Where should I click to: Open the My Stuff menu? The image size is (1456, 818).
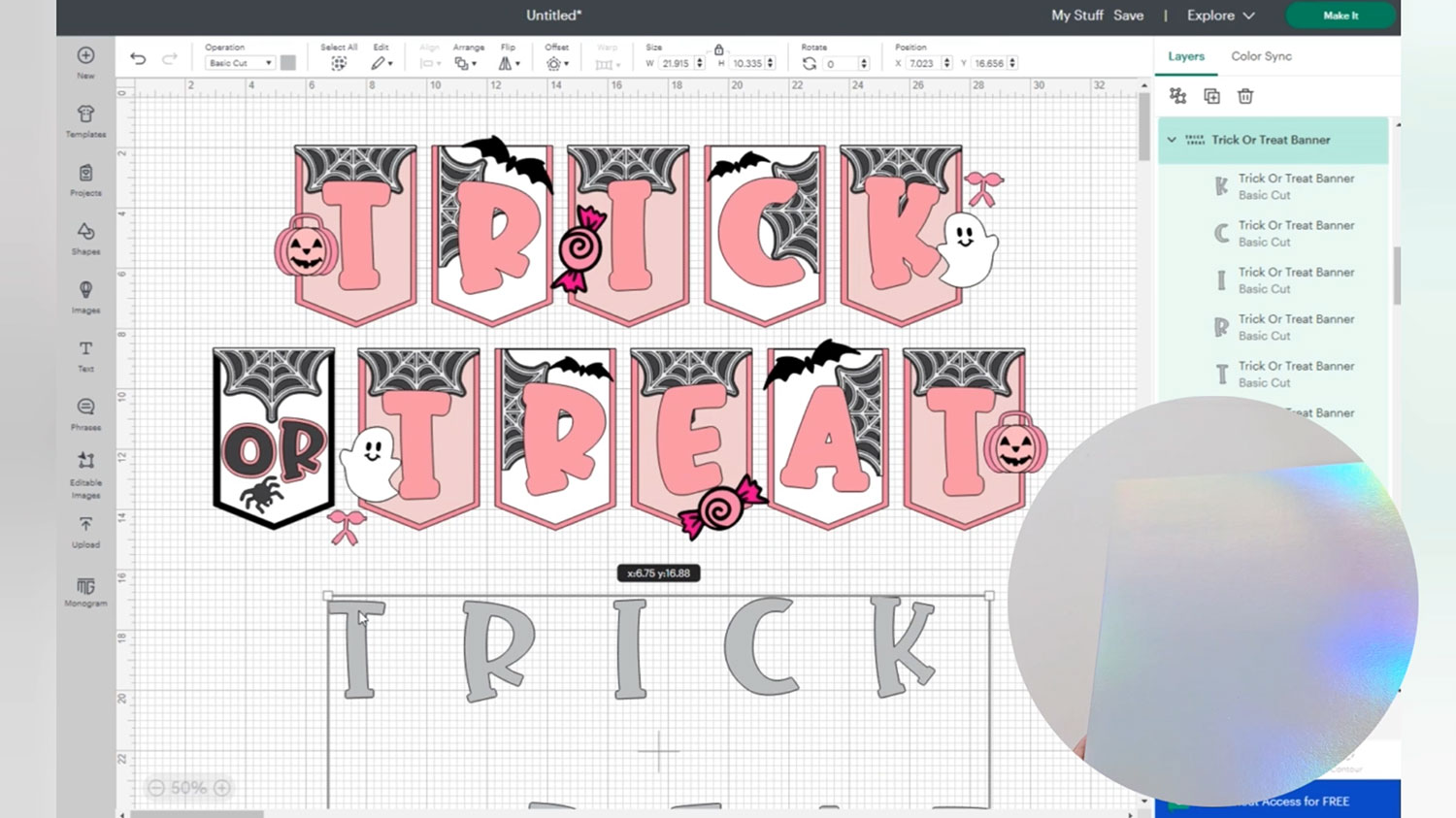tap(1076, 16)
